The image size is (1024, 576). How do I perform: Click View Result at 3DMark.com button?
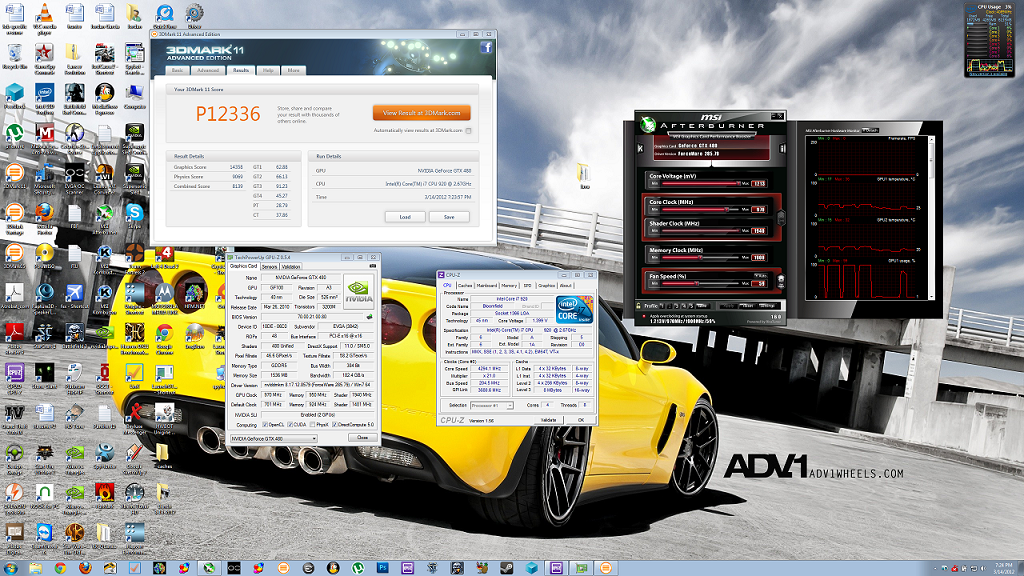(421, 113)
